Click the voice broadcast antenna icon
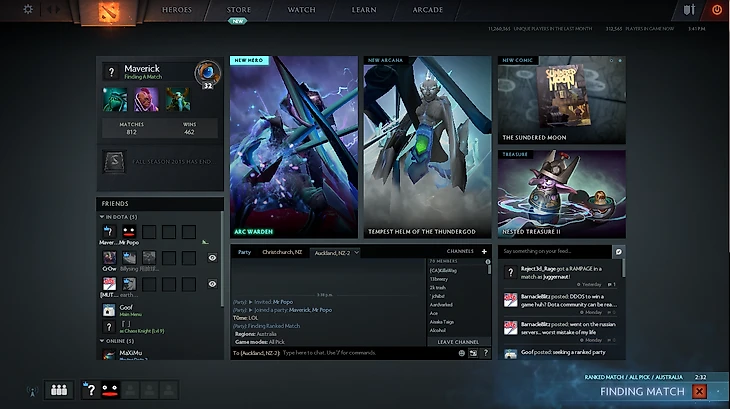 point(32,391)
